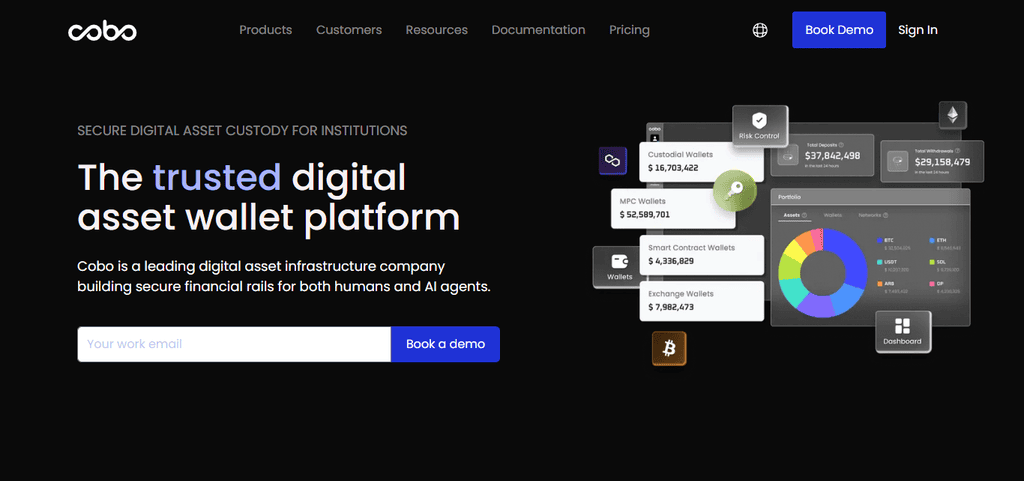Click the help icon beside Total Deposits
The width and height of the screenshot is (1024, 481).
point(841,145)
